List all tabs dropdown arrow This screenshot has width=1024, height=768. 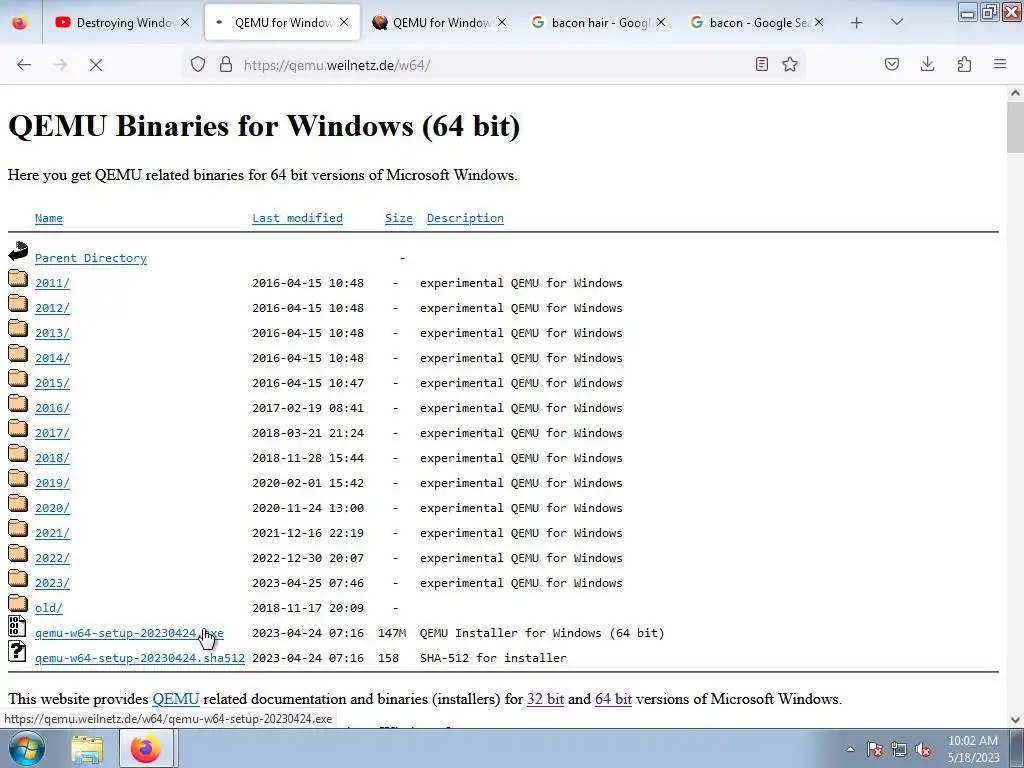pos(897,22)
